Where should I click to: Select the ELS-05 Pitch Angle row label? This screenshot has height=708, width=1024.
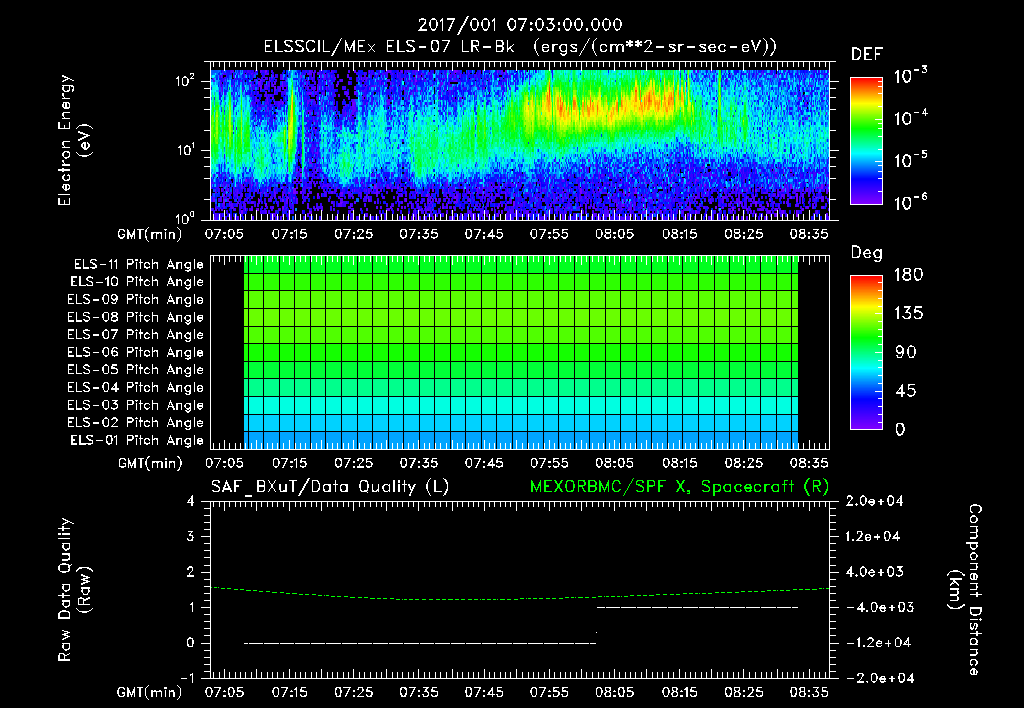coord(136,370)
